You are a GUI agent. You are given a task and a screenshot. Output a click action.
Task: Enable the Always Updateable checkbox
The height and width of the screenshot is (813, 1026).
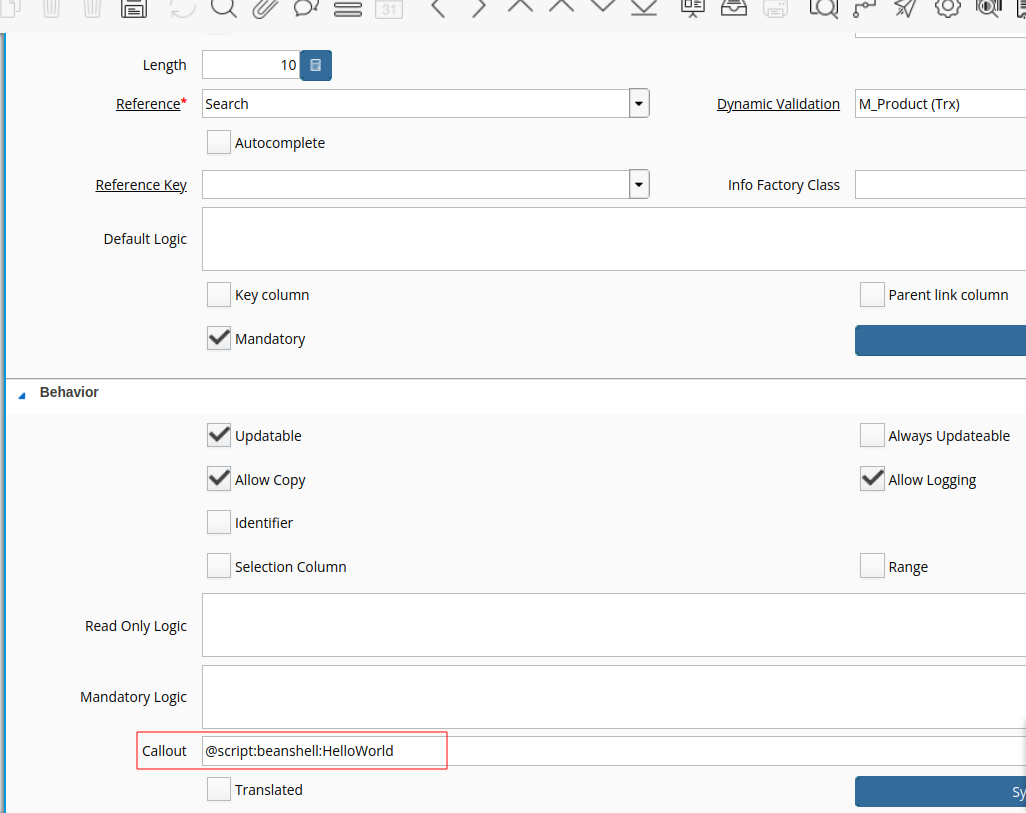(x=872, y=435)
